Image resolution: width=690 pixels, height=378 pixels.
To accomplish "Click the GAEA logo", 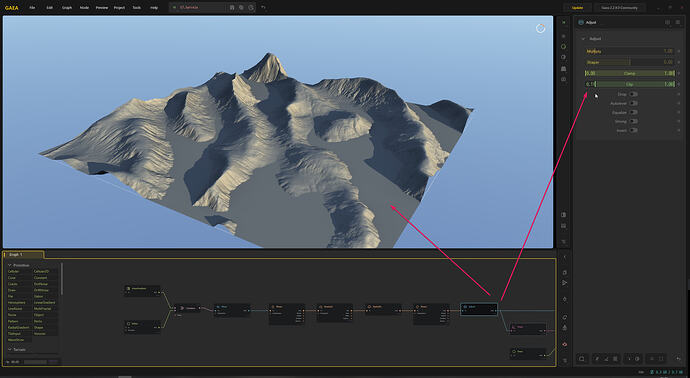I will [11, 7].
